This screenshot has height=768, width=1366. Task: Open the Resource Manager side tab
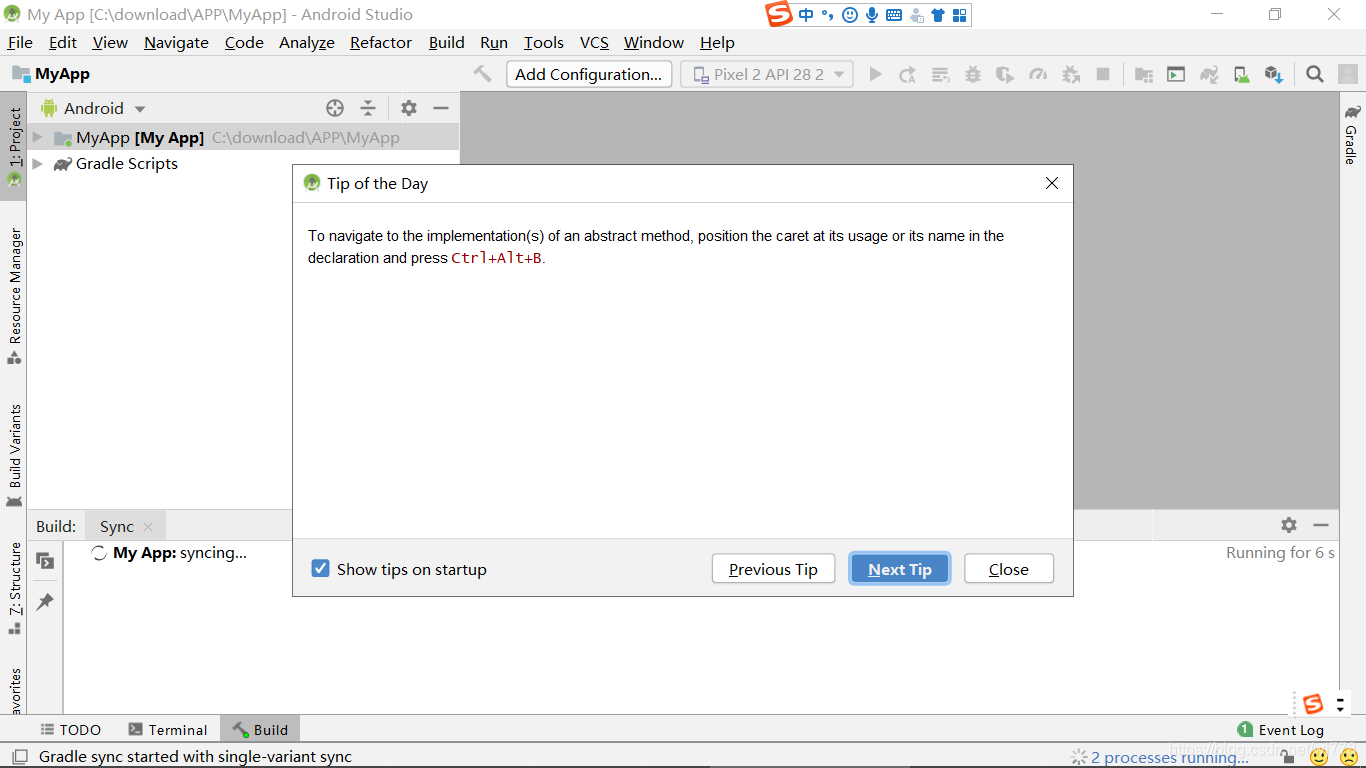pyautogui.click(x=14, y=296)
